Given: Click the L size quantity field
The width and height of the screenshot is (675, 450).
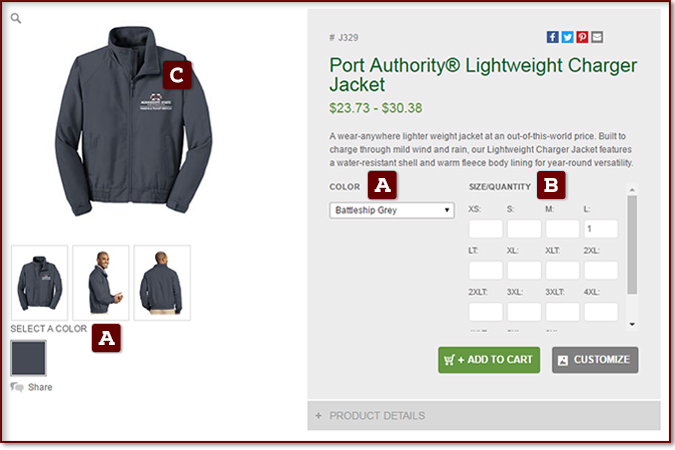Looking at the screenshot, I should (x=601, y=229).
